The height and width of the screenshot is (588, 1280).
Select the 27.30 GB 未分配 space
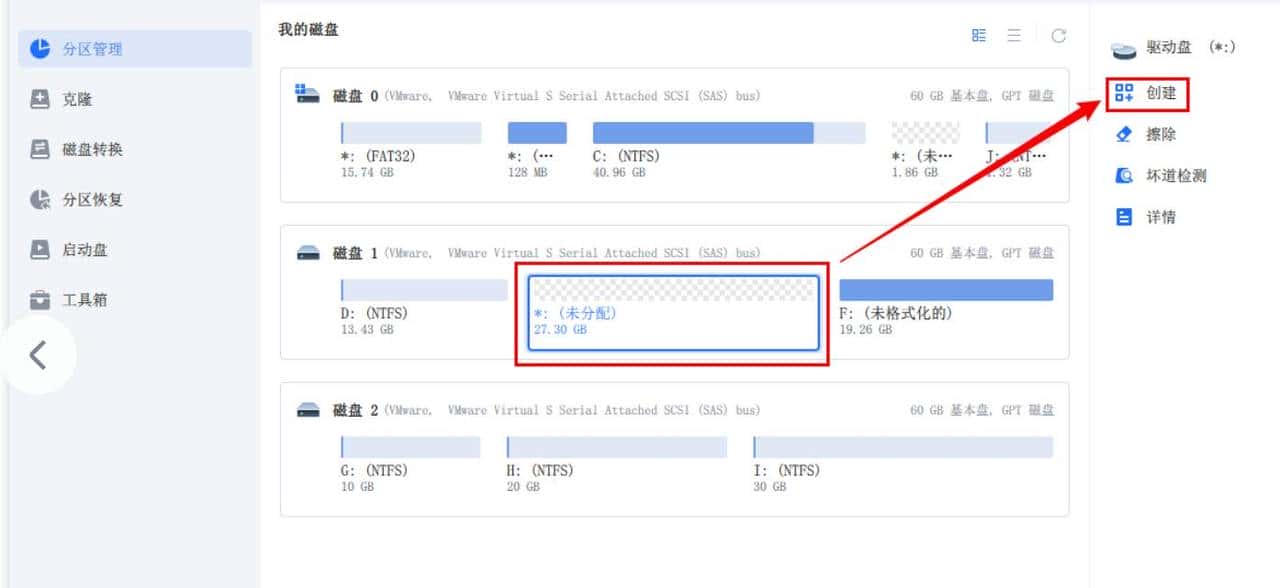tap(673, 313)
